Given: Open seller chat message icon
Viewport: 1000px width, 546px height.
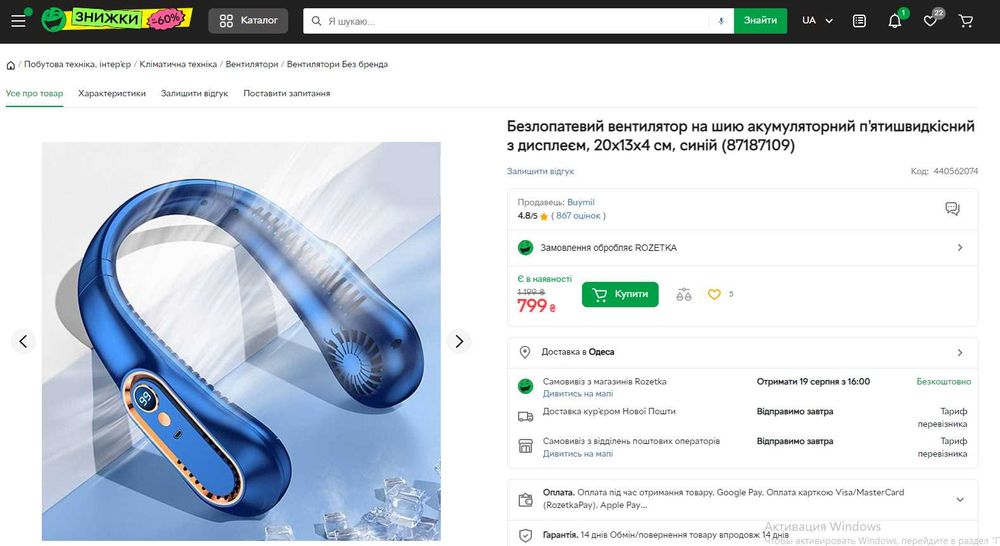Looking at the screenshot, I should pyautogui.click(x=952, y=209).
